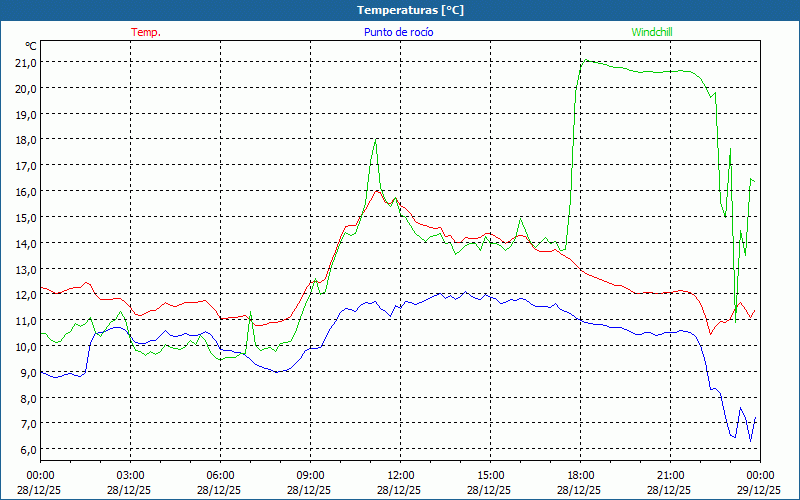Select the 09:00 time axis marker
800x500 pixels.
[310, 475]
